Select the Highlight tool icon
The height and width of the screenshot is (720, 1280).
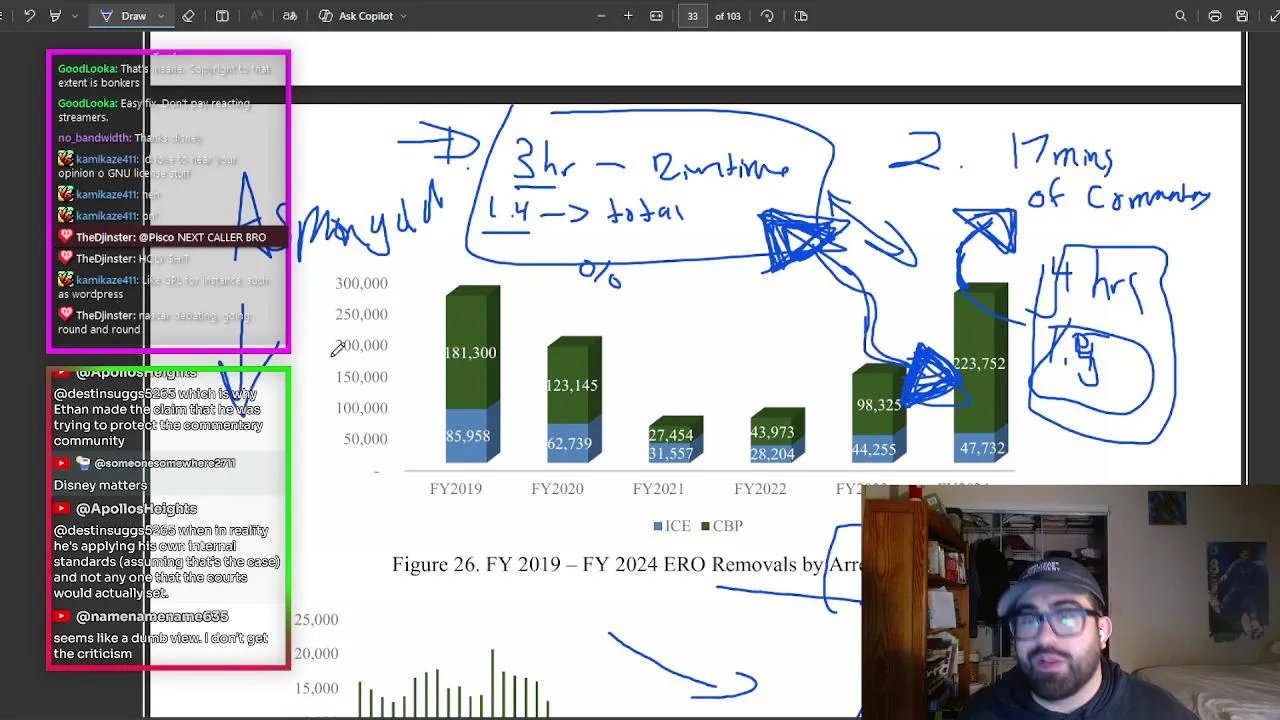55,16
